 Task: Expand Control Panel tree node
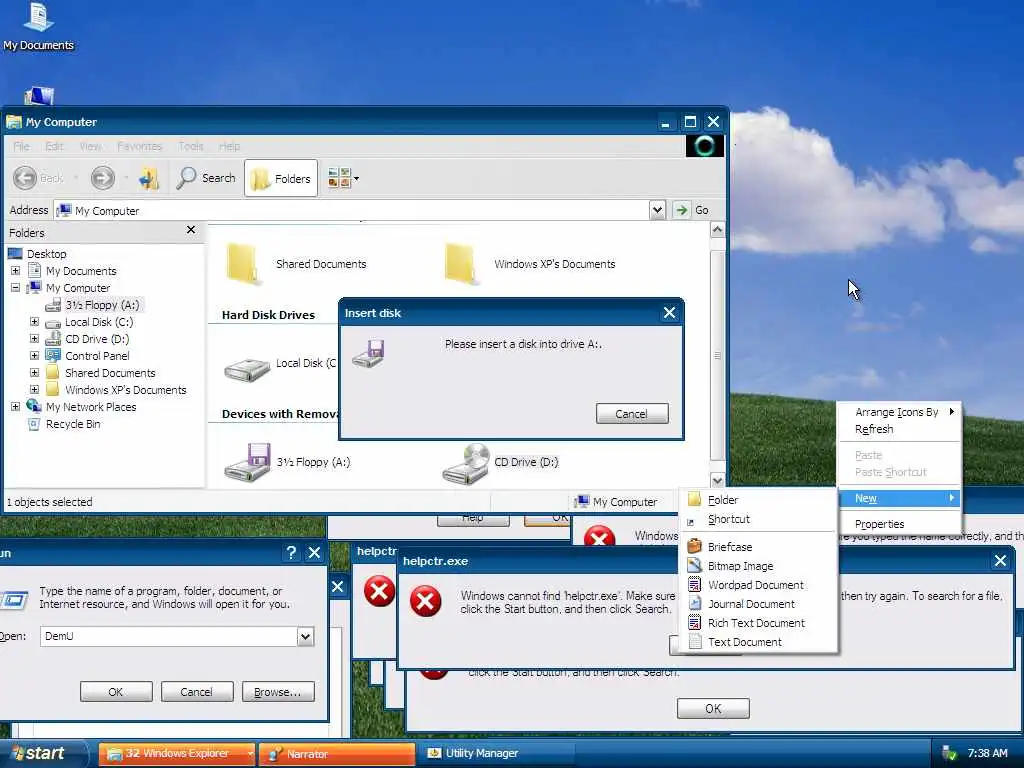(x=35, y=356)
